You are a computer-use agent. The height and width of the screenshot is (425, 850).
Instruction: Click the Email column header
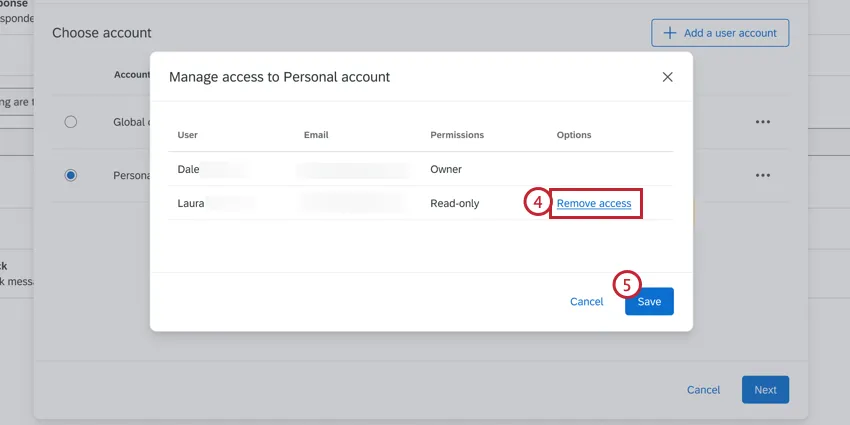coord(316,135)
